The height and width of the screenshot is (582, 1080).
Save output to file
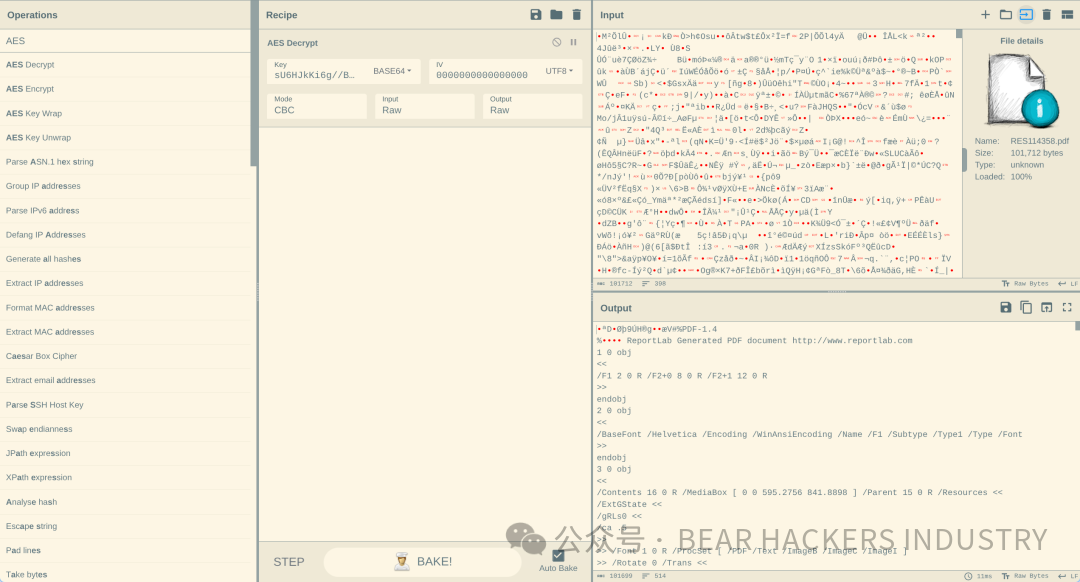pos(1006,308)
